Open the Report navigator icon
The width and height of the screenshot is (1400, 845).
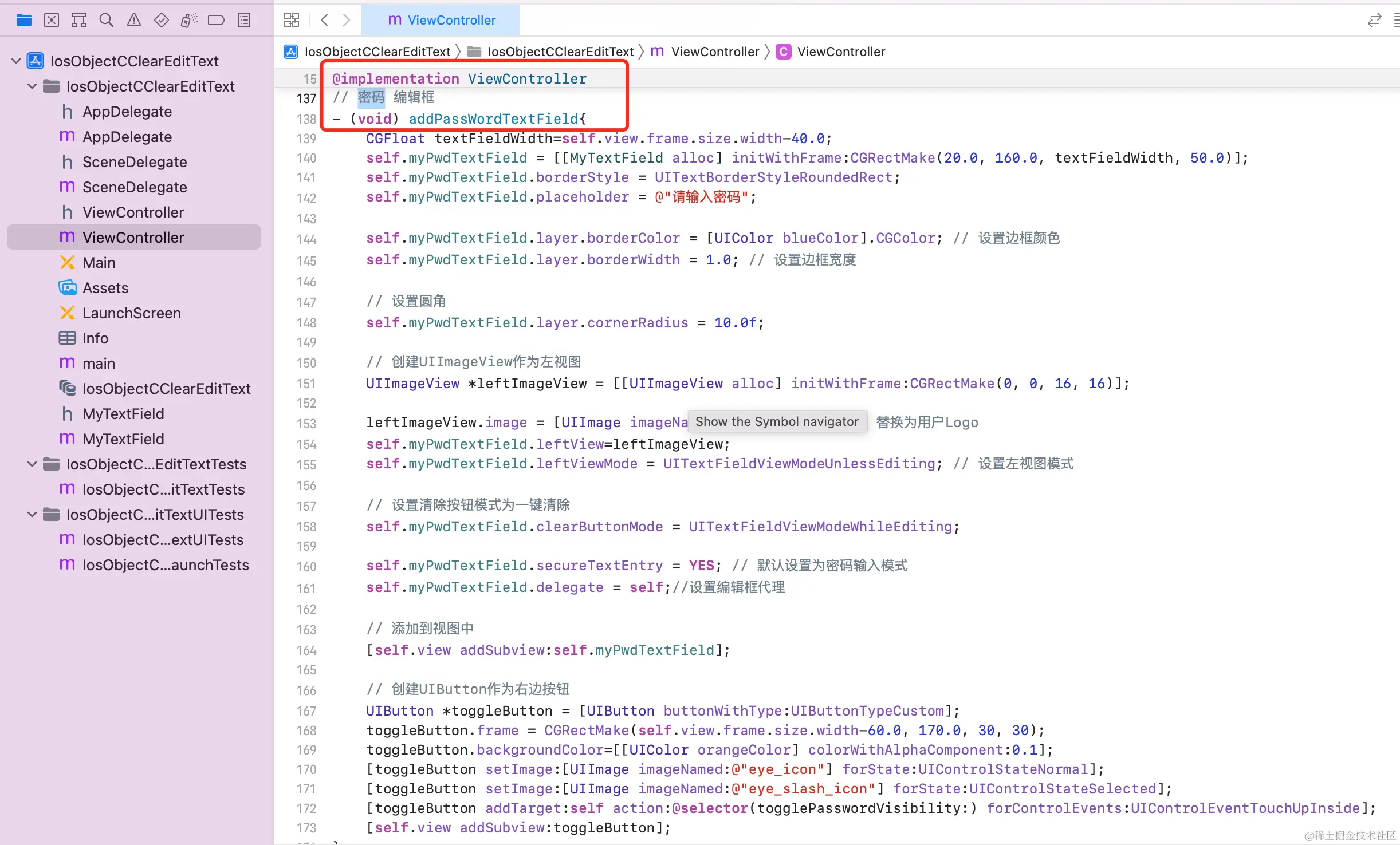244,21
